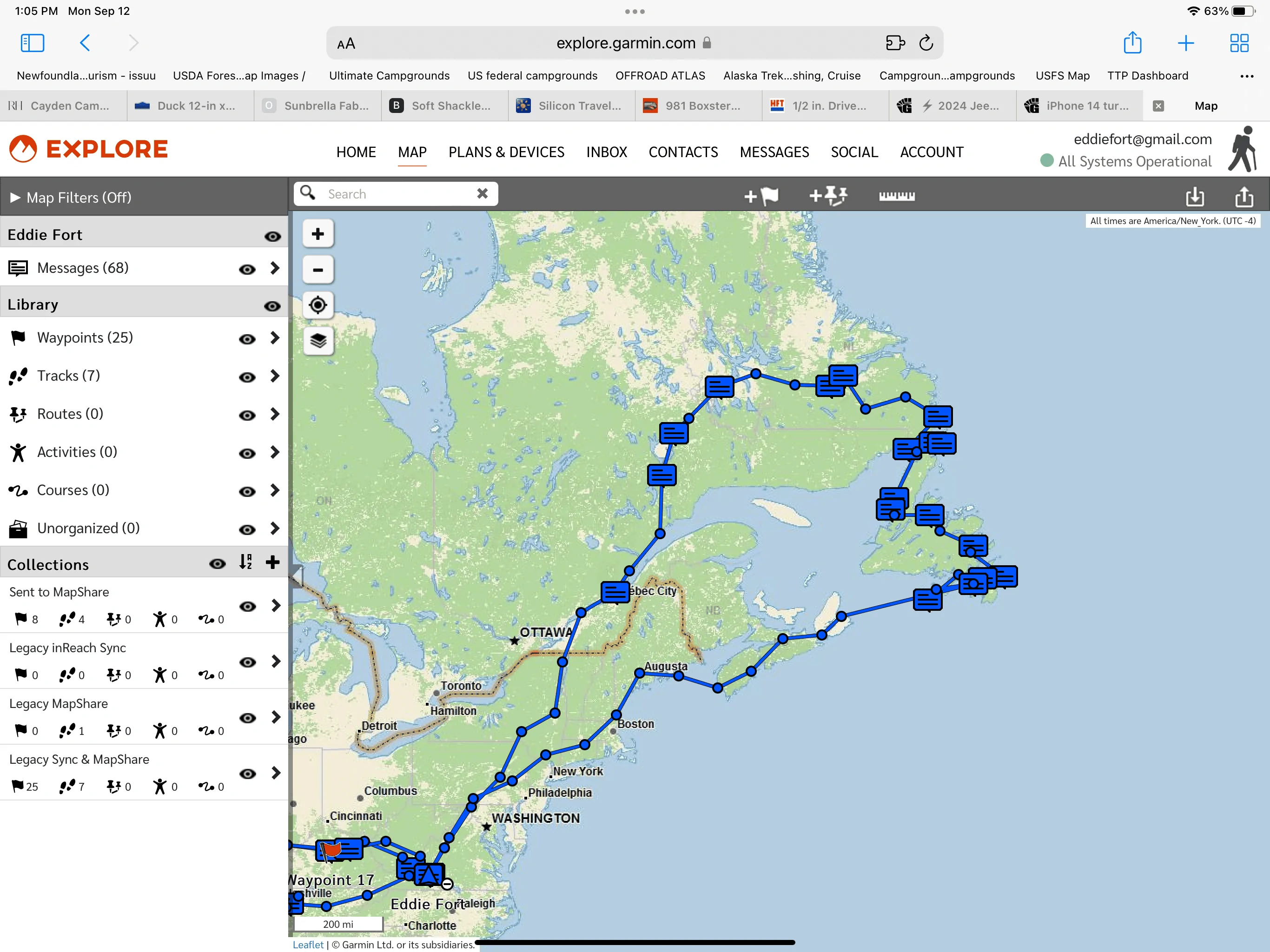The image size is (1270, 952).
Task: Expand Tracks (7) list
Action: click(x=275, y=376)
